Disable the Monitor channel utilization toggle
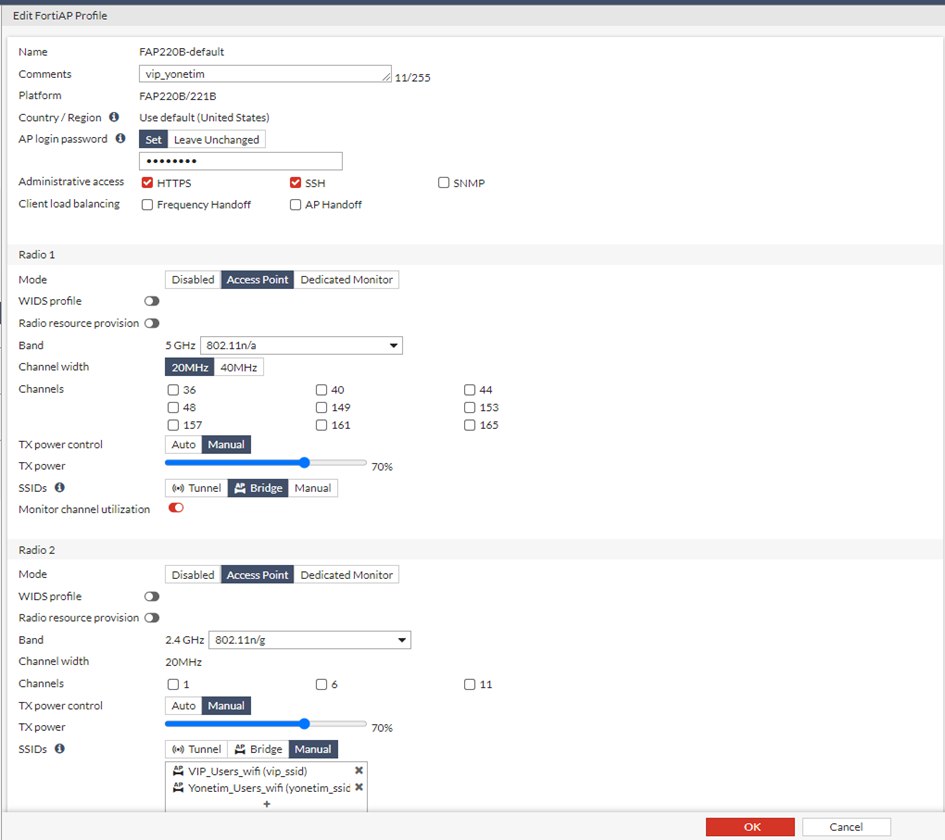 [x=176, y=507]
